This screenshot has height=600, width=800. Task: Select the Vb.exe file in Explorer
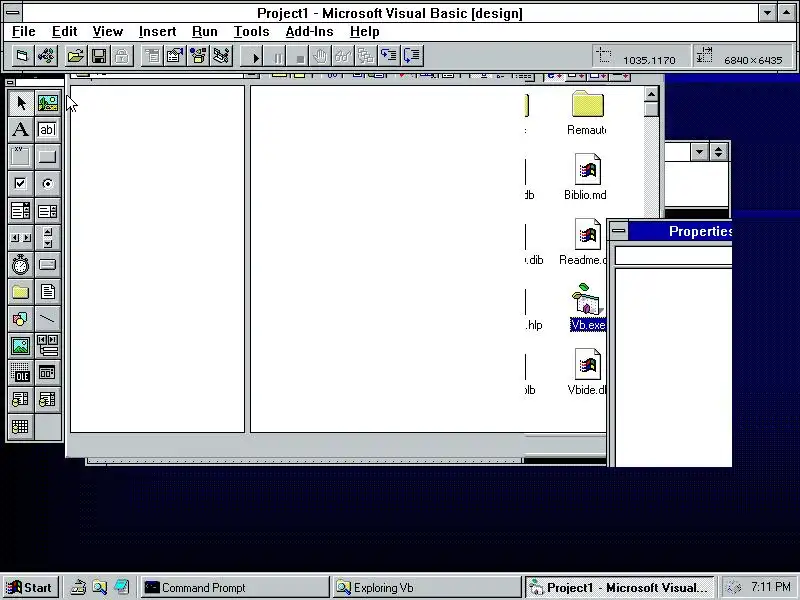(588, 307)
